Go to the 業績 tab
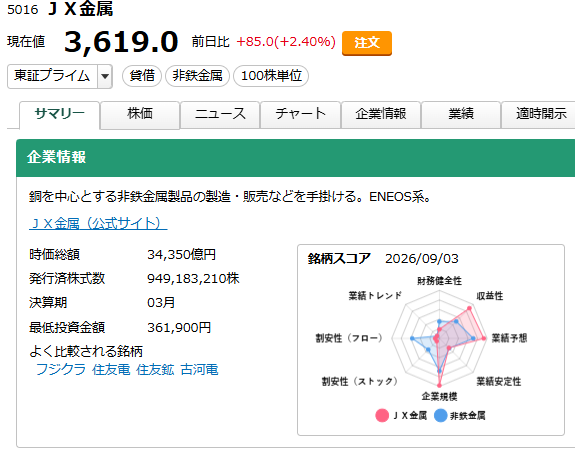 point(461,114)
